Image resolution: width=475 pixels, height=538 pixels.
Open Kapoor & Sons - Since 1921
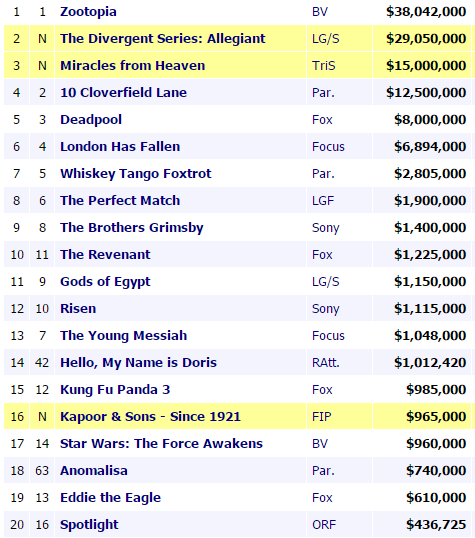point(150,417)
